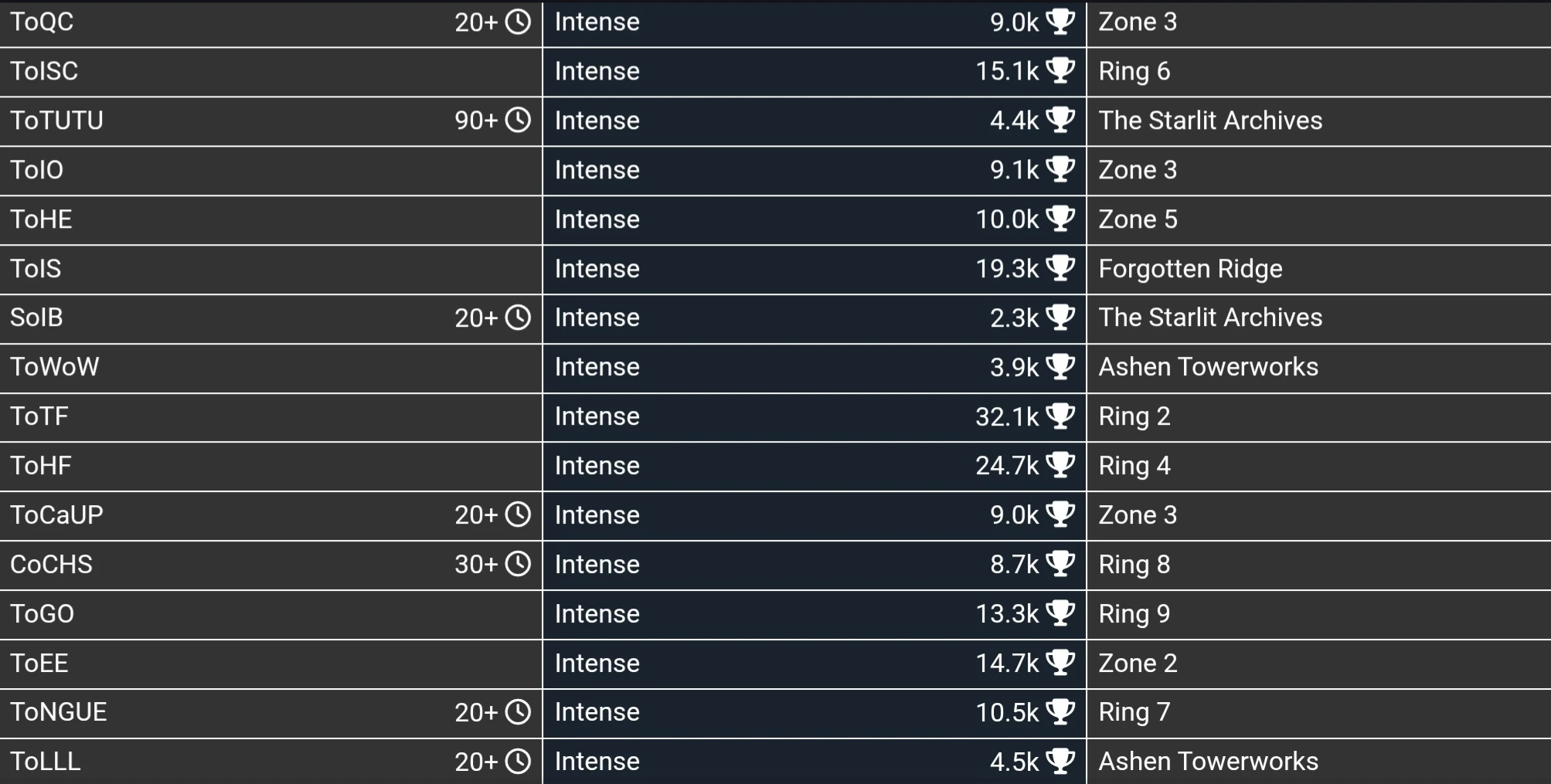The width and height of the screenshot is (1551, 784).
Task: Click the trophy icon in the ToEE row
Action: click(x=1060, y=663)
